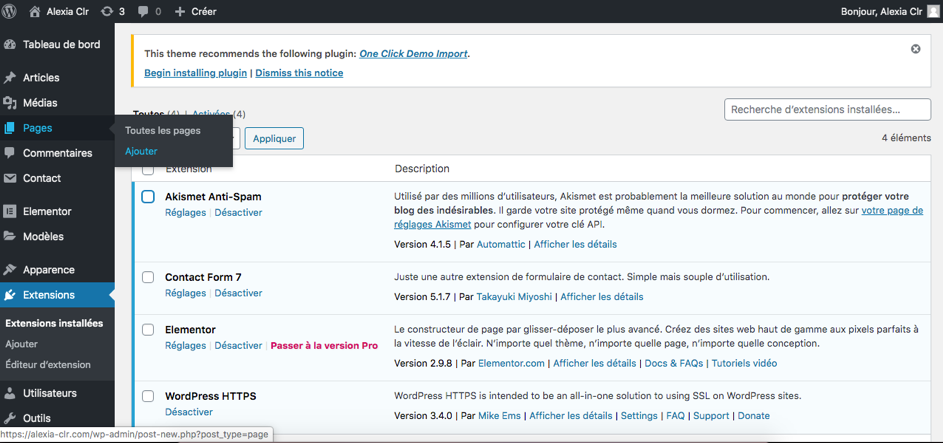Open the Médias menu
Screen dimensions: 943x443
[40, 103]
